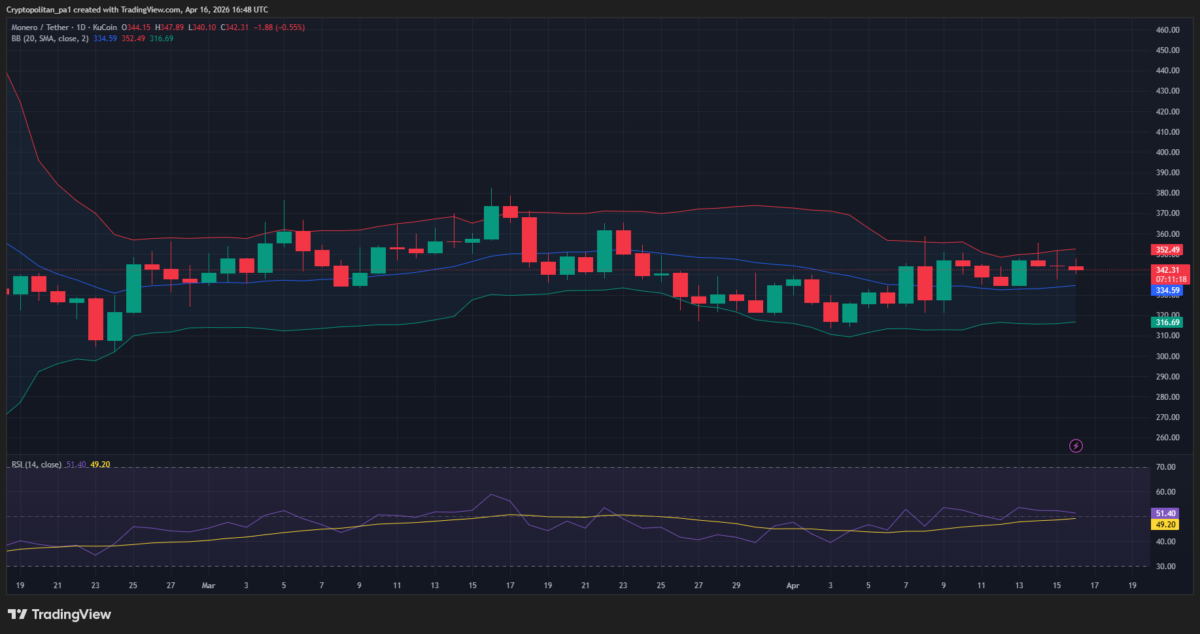Screen dimensions: 1200x634
Task: Click the yellow 49.20 RSI average label
Action: tap(1165, 524)
